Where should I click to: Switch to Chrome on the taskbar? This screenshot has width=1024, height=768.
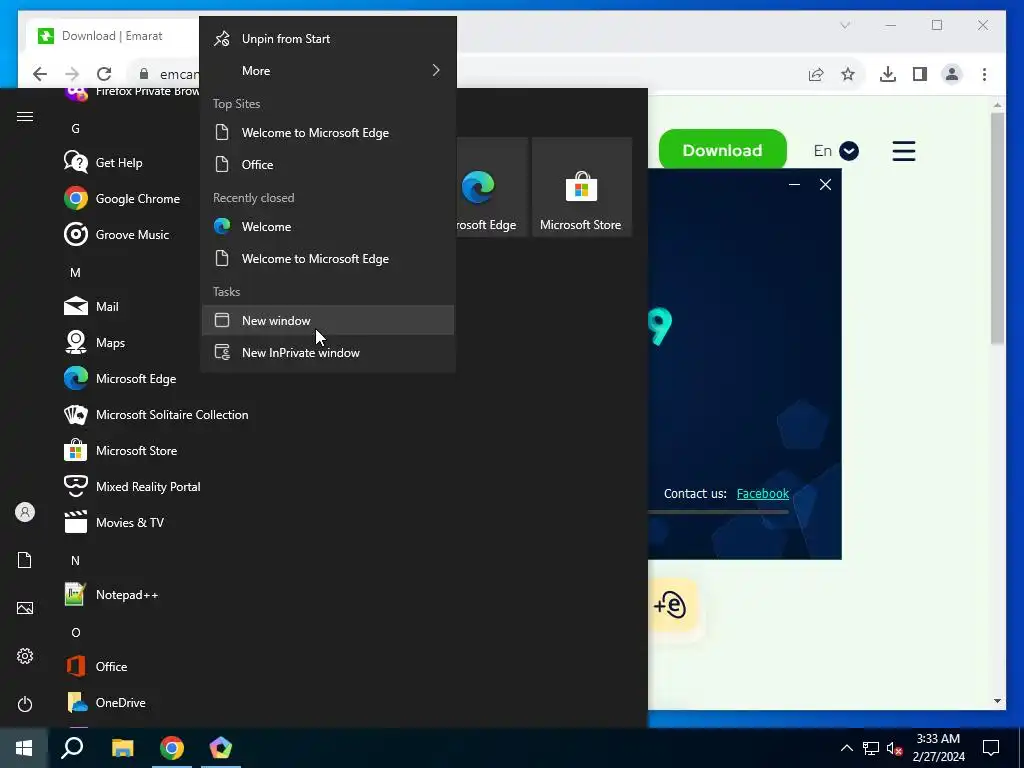pos(172,748)
